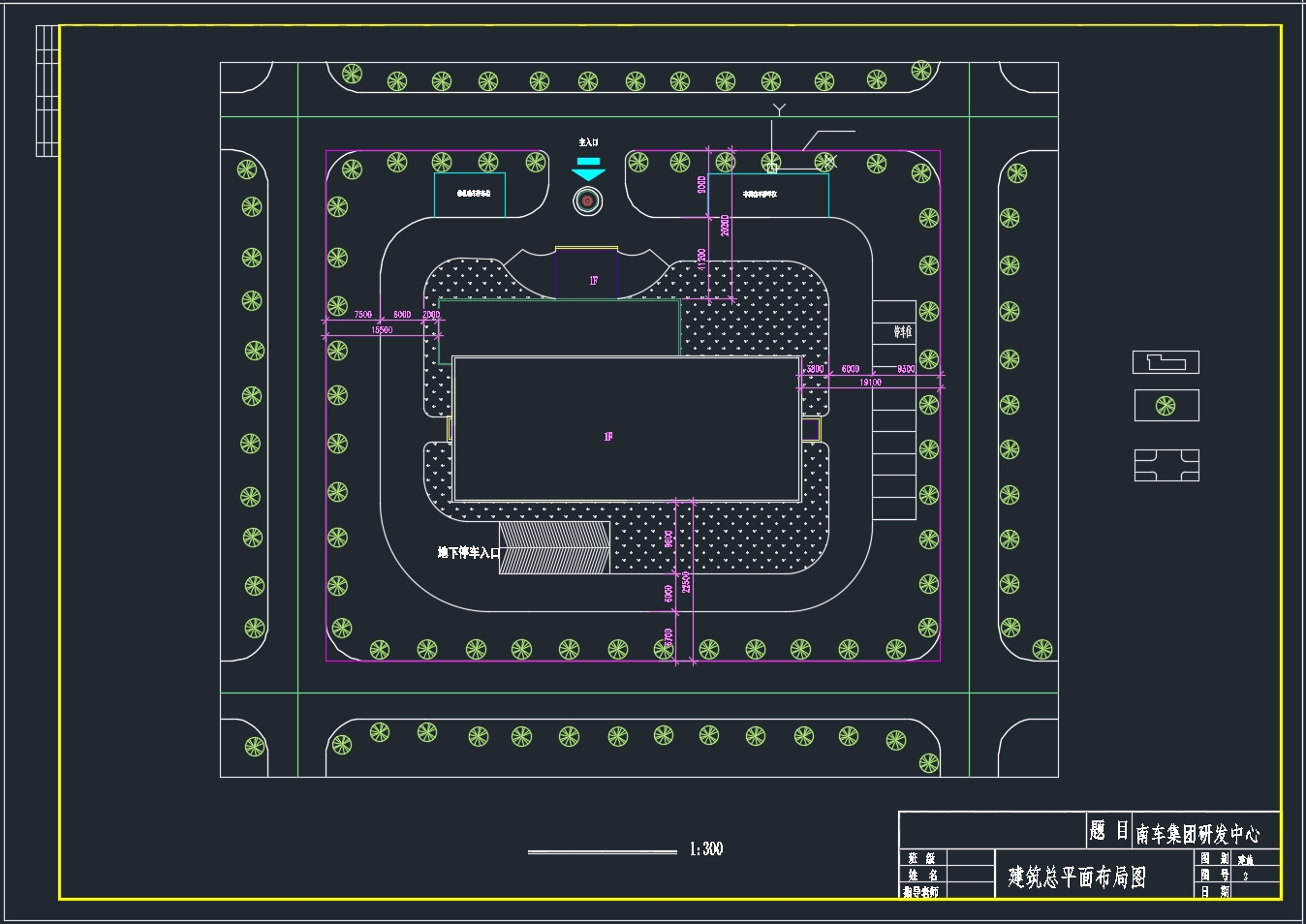This screenshot has height=924, width=1306.
Task: Select the hatched underground parking ramp
Action: pos(554,547)
